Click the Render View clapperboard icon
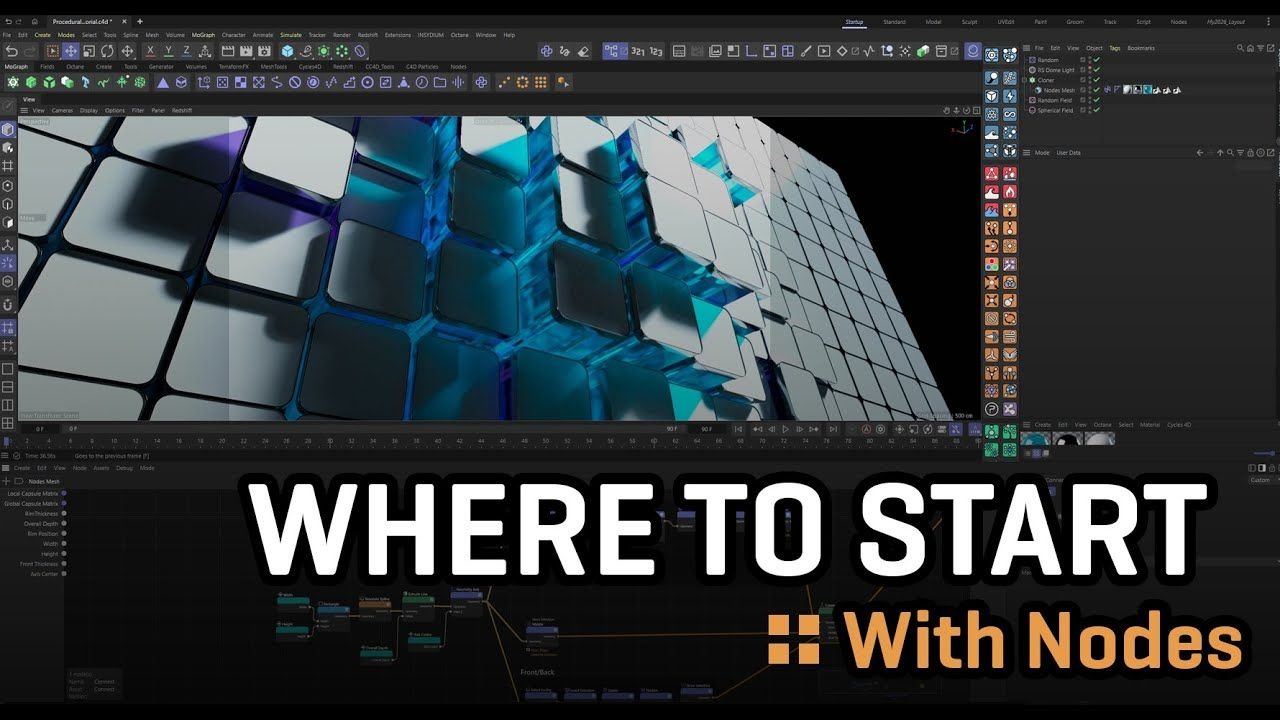This screenshot has width=1280, height=720. click(x=228, y=51)
